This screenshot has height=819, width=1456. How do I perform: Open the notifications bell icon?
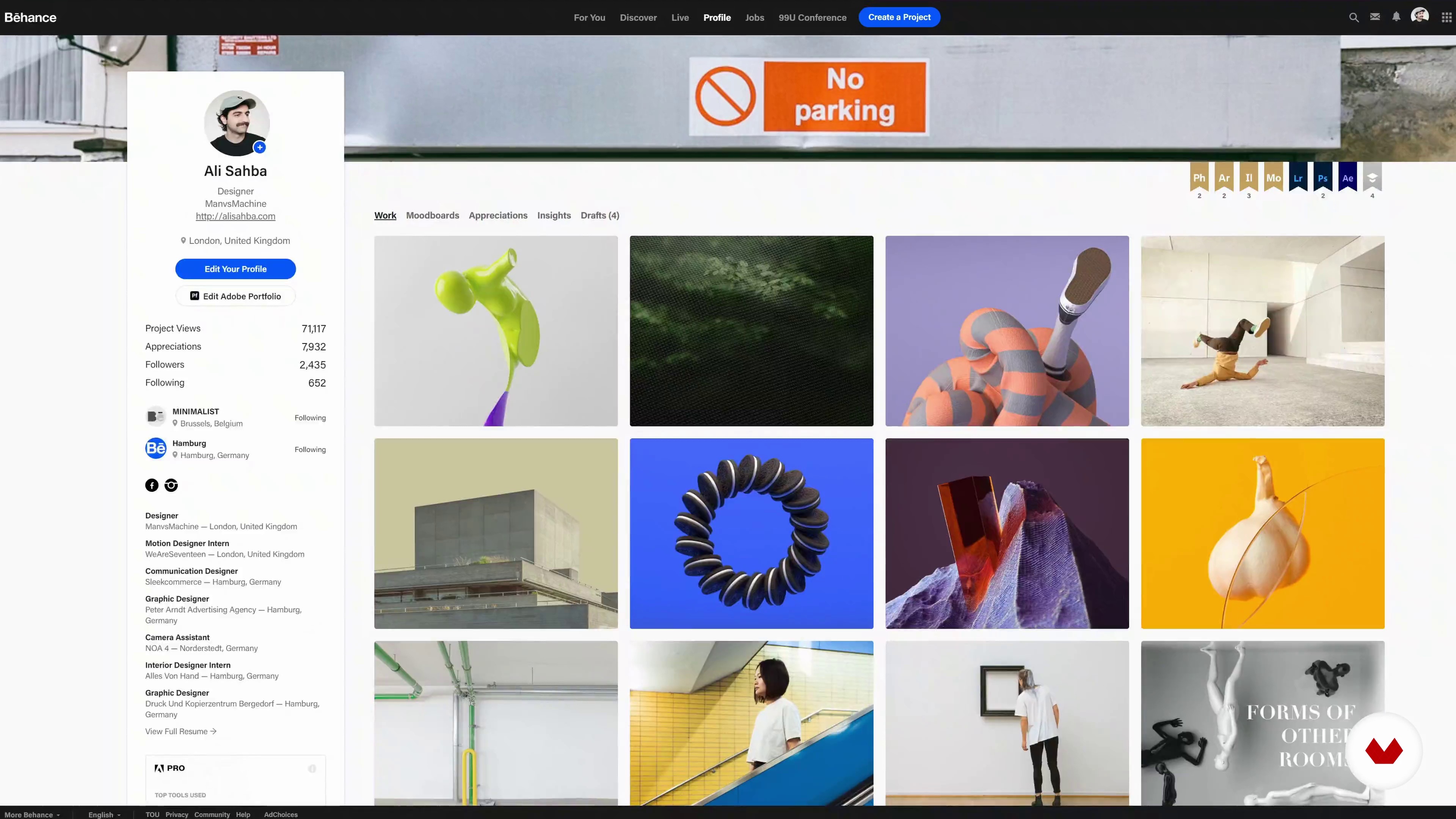pyautogui.click(x=1396, y=17)
